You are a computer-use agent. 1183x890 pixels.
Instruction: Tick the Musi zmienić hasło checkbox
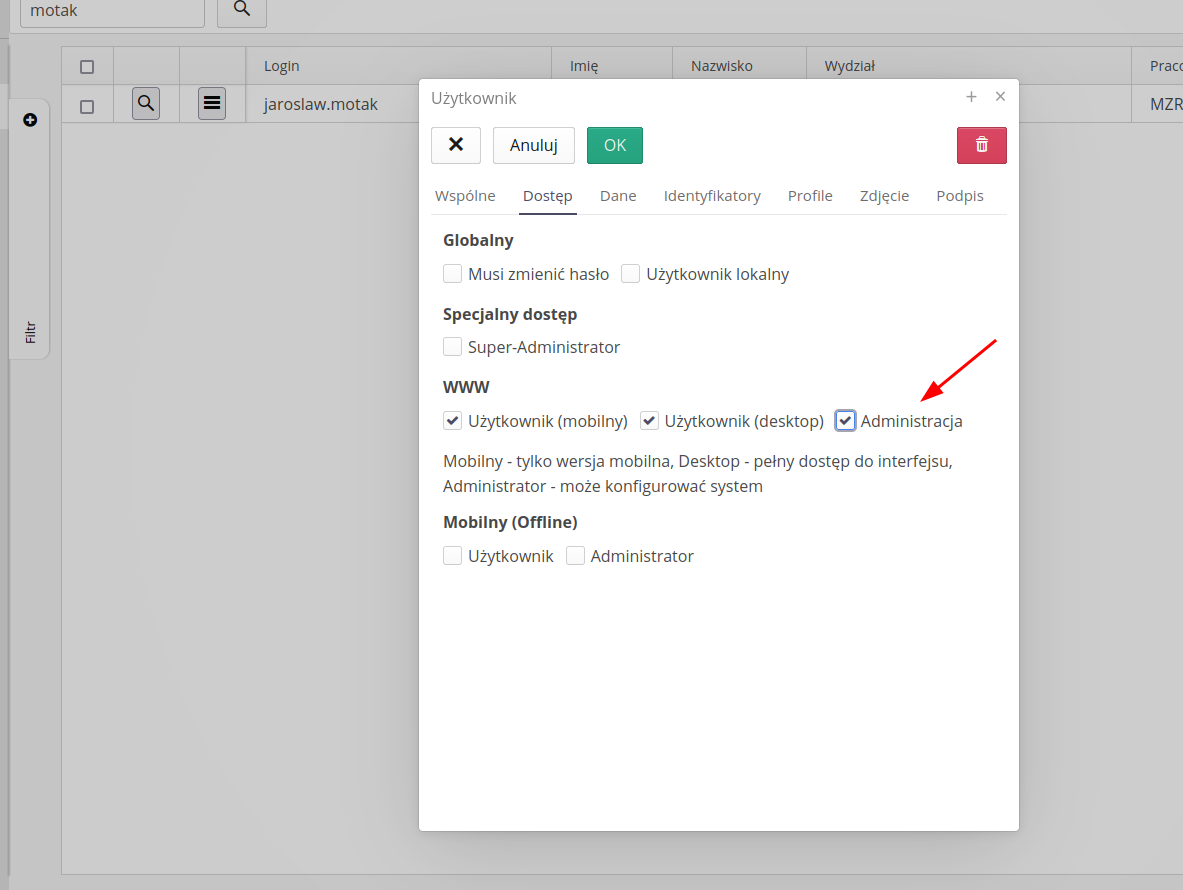click(x=453, y=274)
